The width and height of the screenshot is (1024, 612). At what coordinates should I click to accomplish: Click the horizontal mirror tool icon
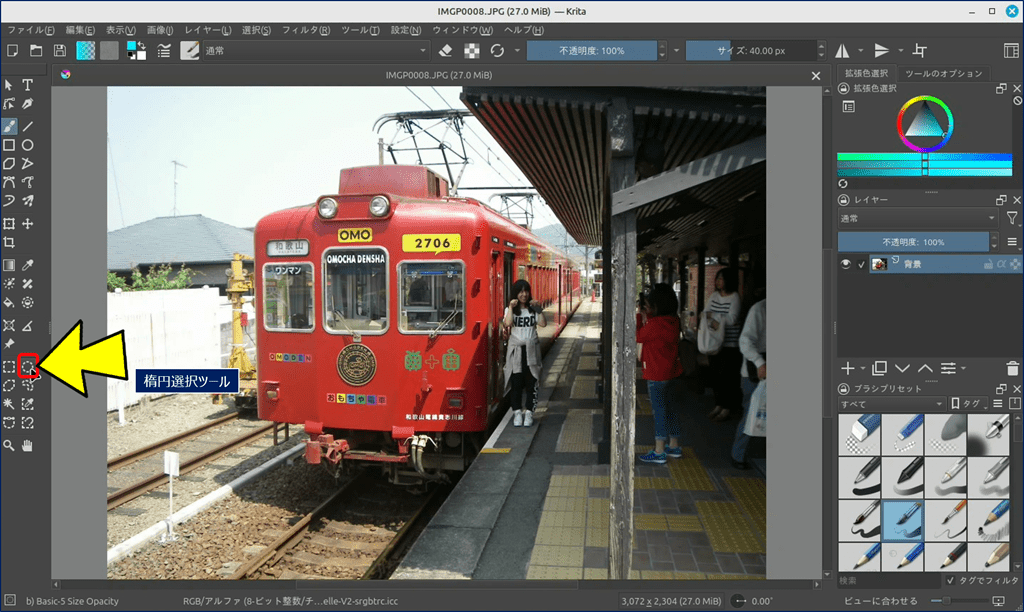[x=842, y=50]
